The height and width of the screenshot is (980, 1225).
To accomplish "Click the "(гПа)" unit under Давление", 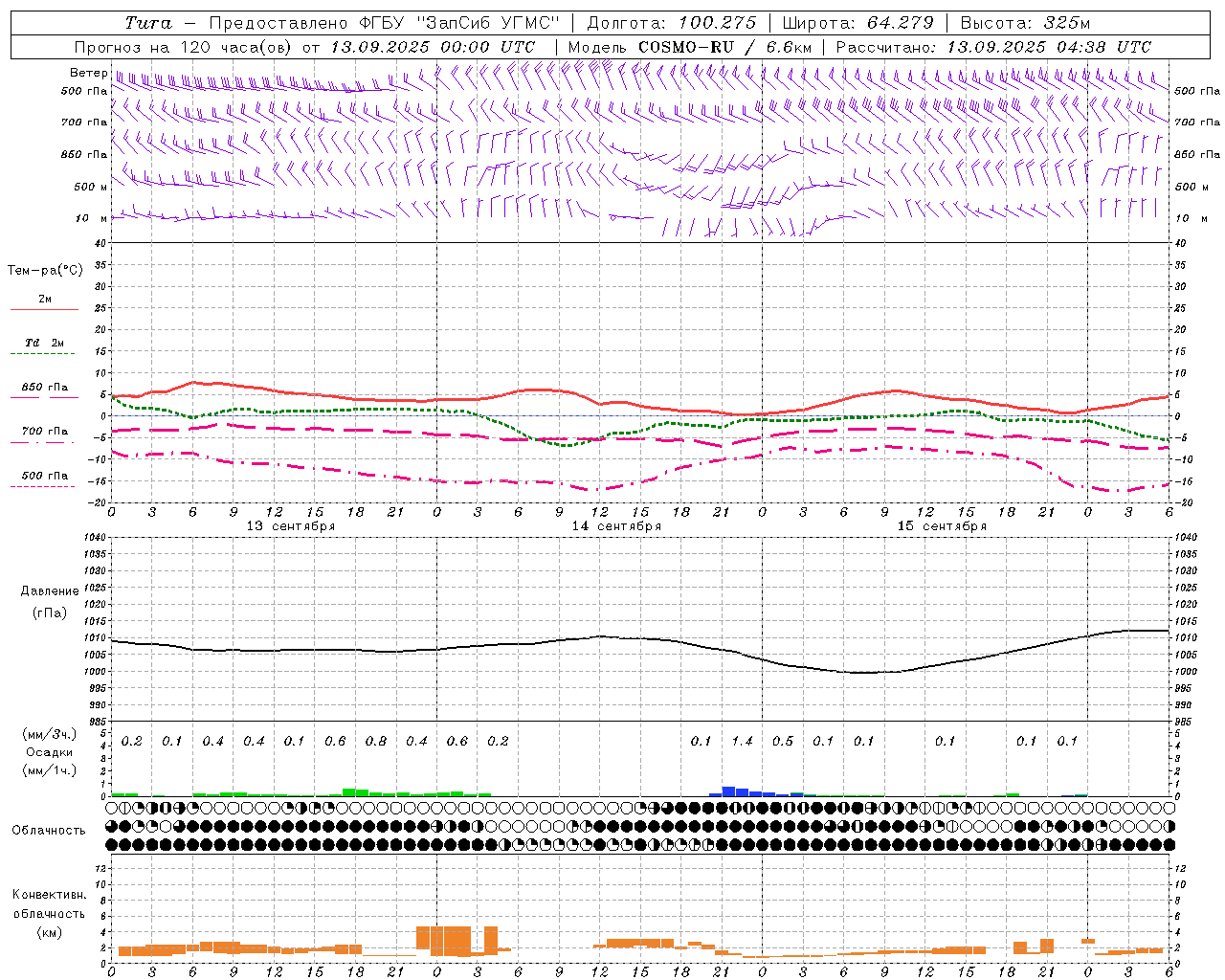I will pyautogui.click(x=50, y=612).
